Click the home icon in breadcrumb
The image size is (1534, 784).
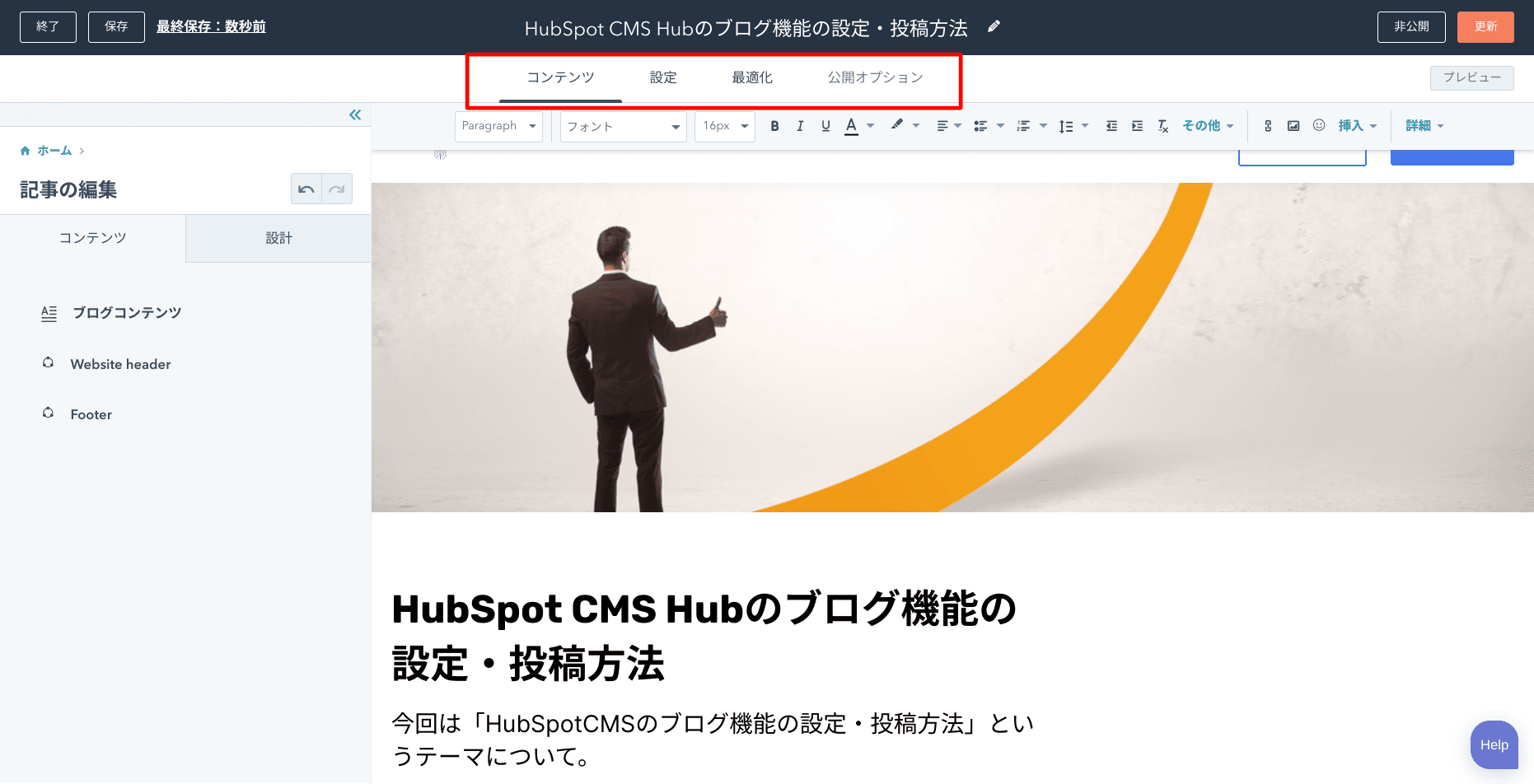point(26,151)
